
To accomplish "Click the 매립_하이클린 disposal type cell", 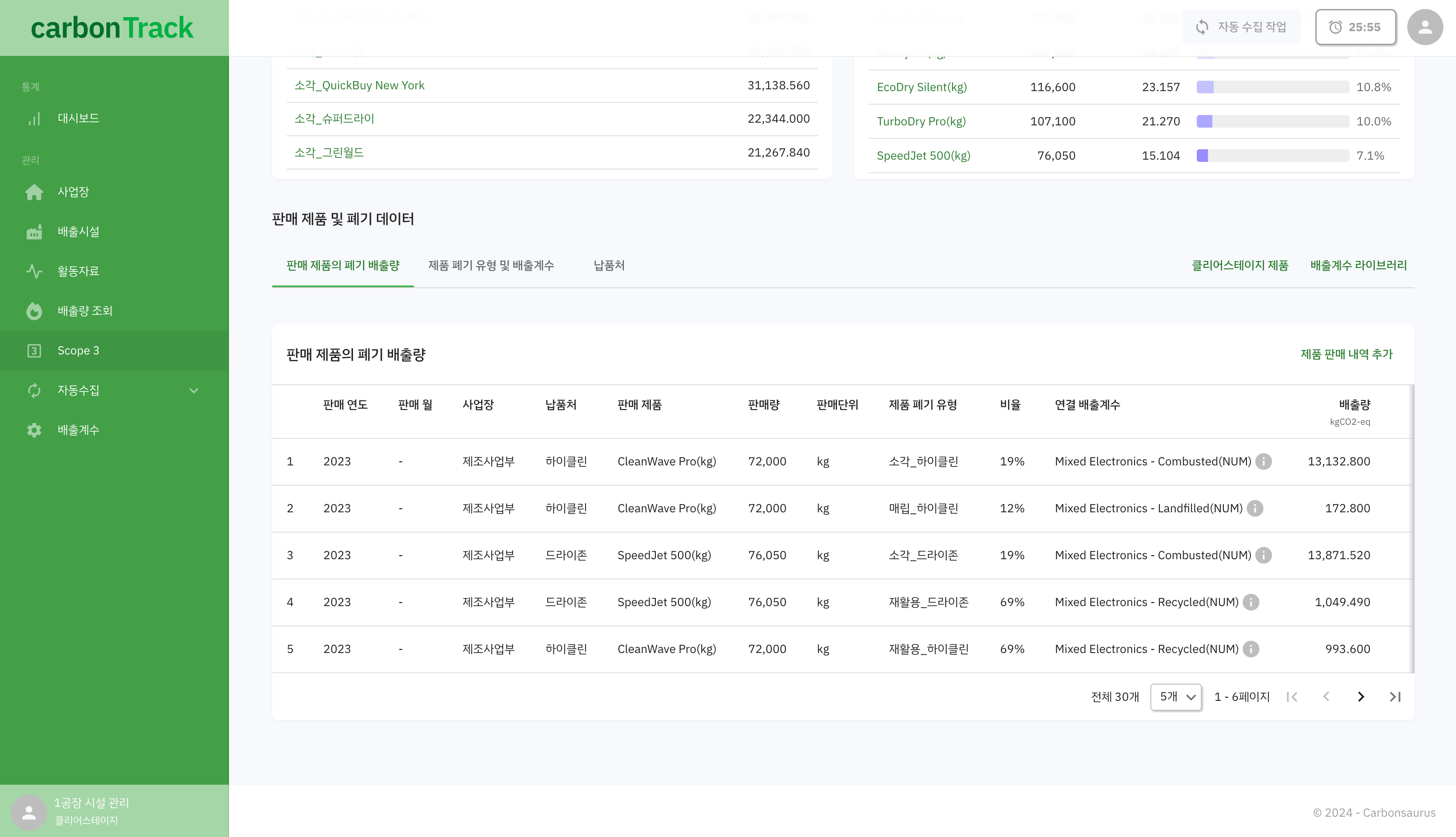I will coord(923,509).
